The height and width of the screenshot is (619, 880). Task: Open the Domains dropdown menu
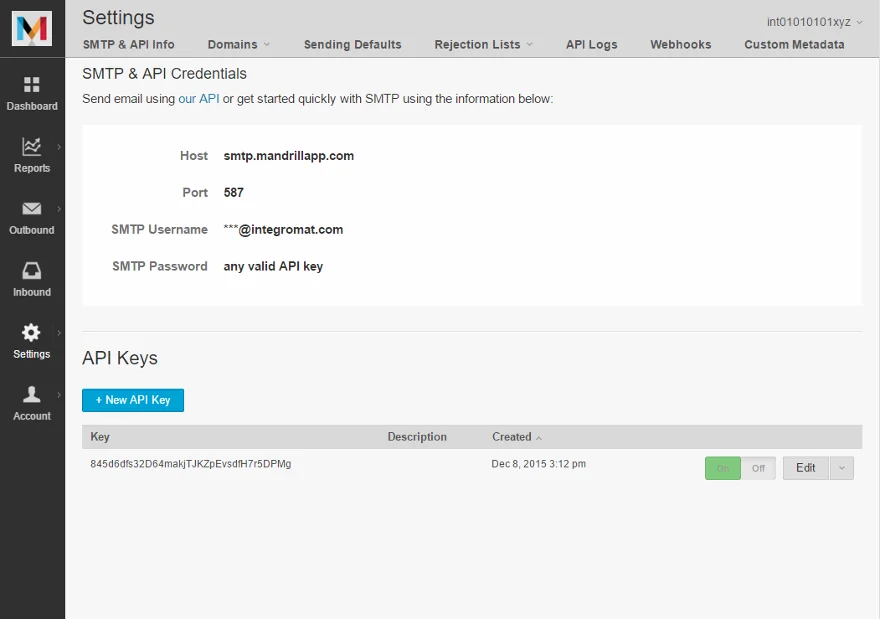click(x=239, y=44)
